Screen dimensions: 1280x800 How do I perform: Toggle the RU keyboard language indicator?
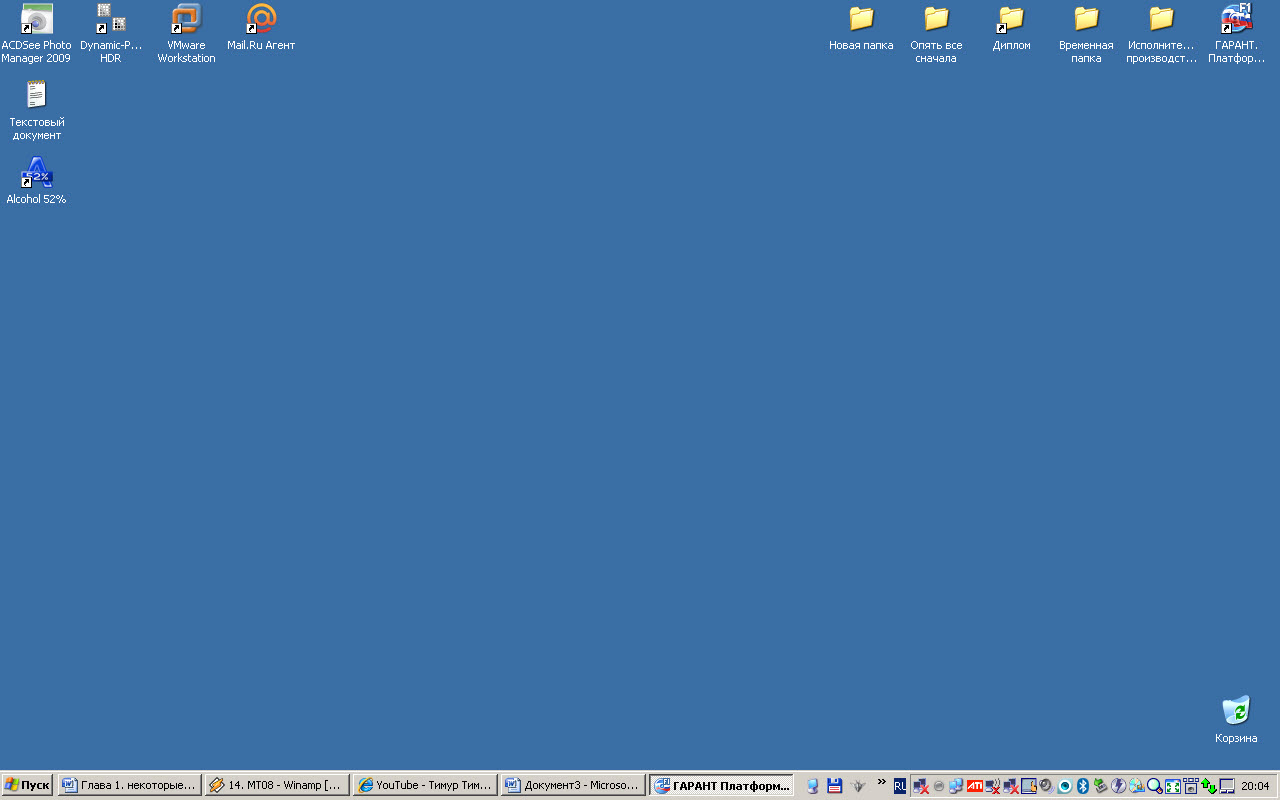coord(900,786)
